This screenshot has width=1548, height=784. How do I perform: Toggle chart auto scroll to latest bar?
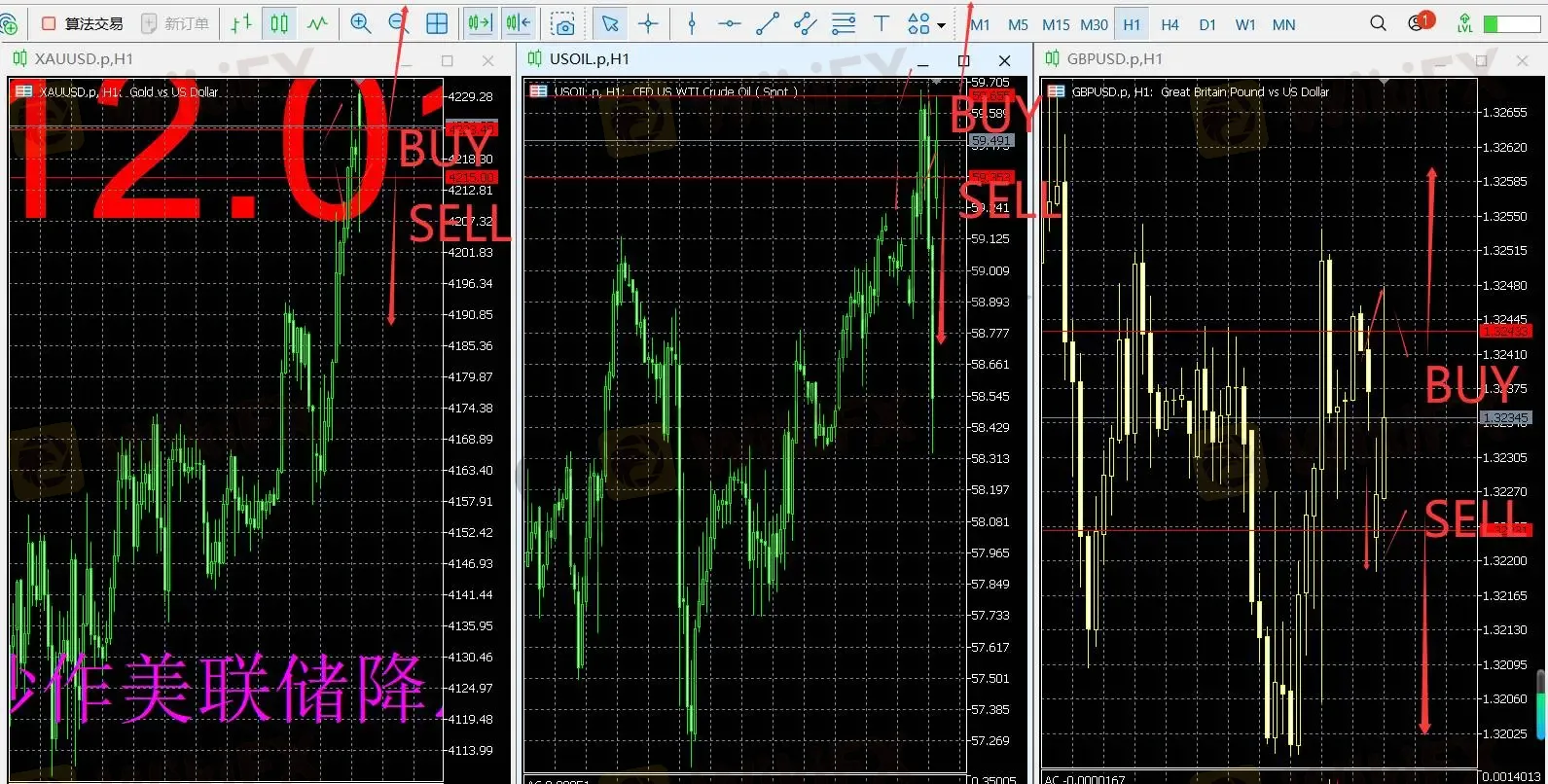click(481, 23)
